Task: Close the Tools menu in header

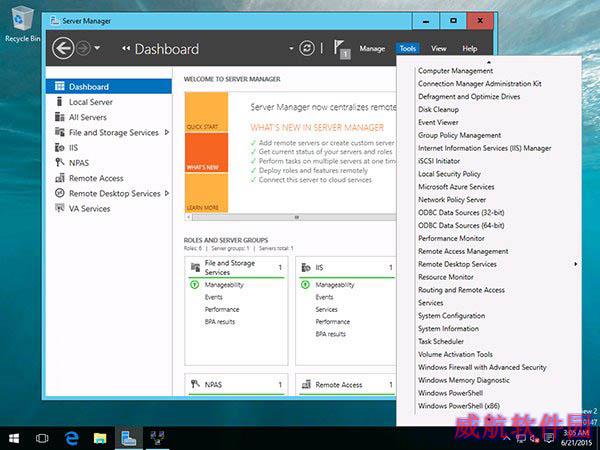Action: pyautogui.click(x=408, y=49)
